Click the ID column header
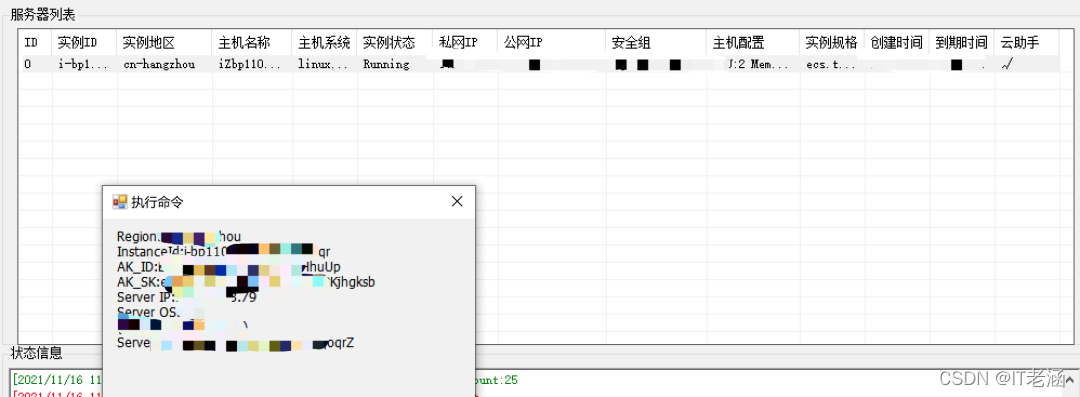This screenshot has height=397, width=1080. tap(35, 43)
